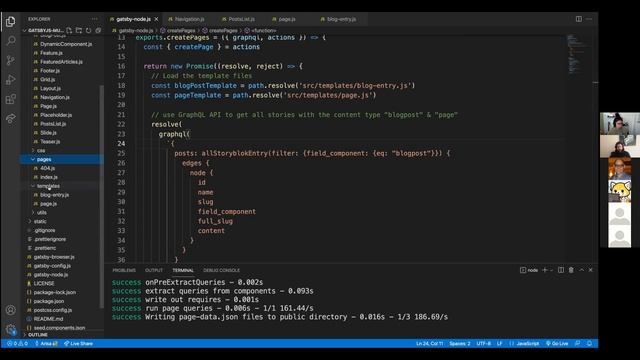640x360 pixels.
Task: Open the Manage gear icon
Action: pyautogui.click(x=11, y=329)
